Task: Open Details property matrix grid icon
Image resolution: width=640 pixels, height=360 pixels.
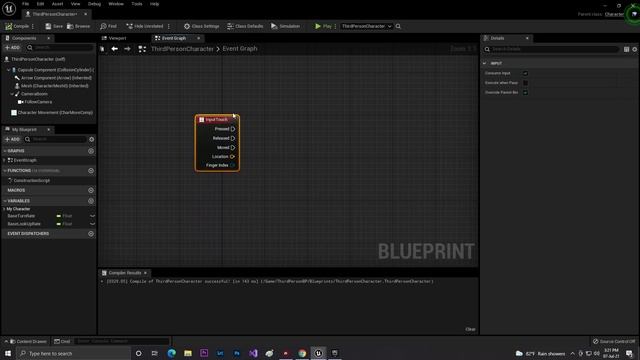Action: pyautogui.click(x=627, y=49)
